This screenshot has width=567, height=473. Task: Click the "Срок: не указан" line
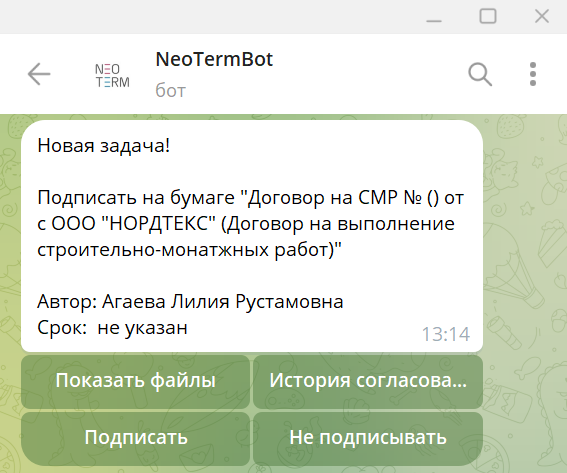click(x=112, y=328)
